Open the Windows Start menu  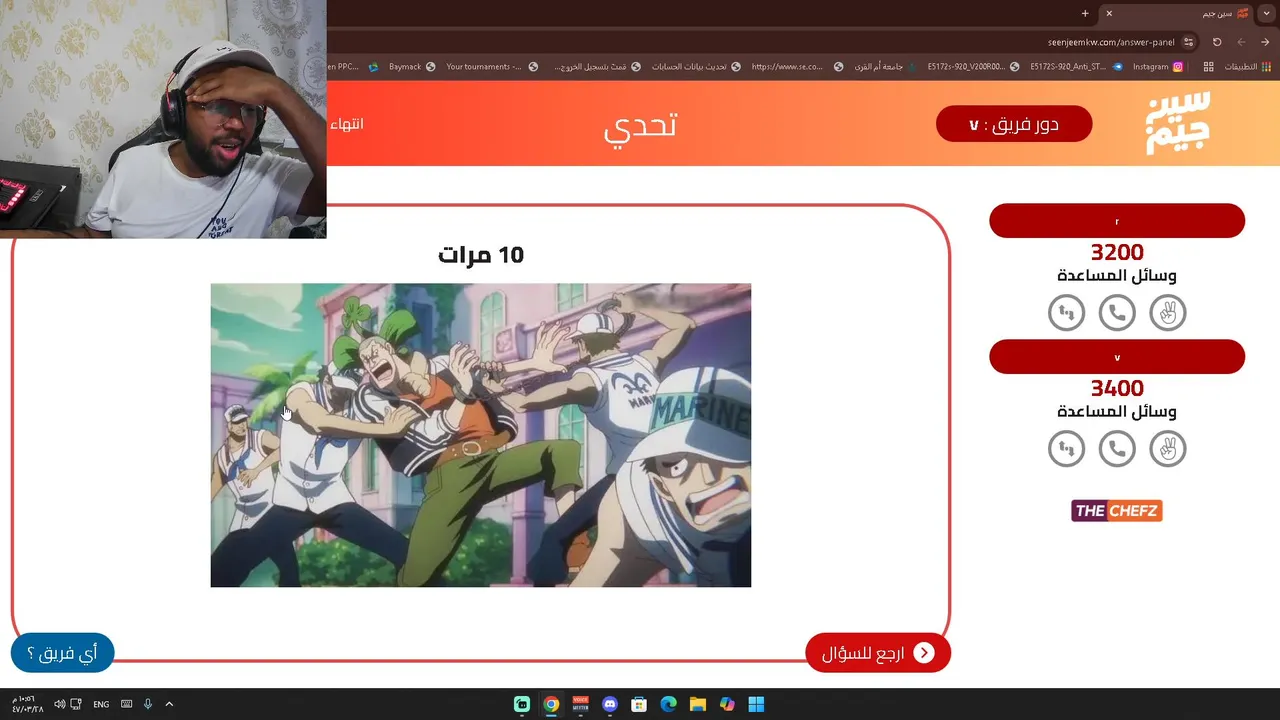point(757,704)
